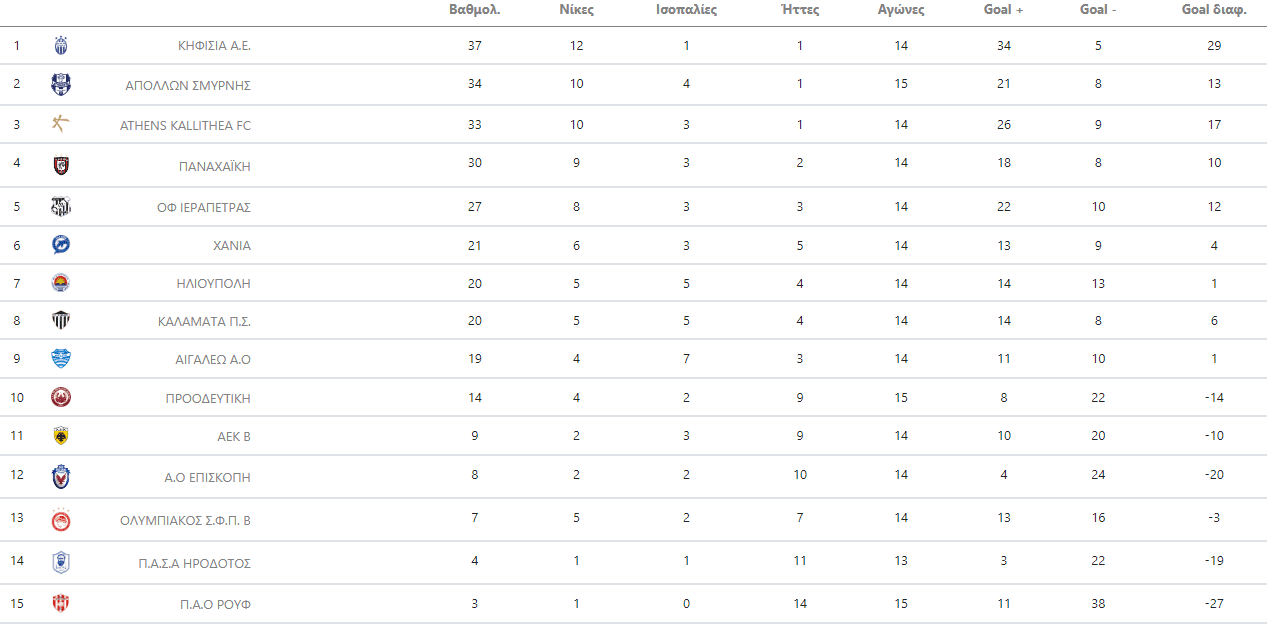The width and height of the screenshot is (1267, 624).
Task: Click the ΟΦ ΙΕΡΑΠΕΤΡΑΣ club crest
Action: point(61,207)
